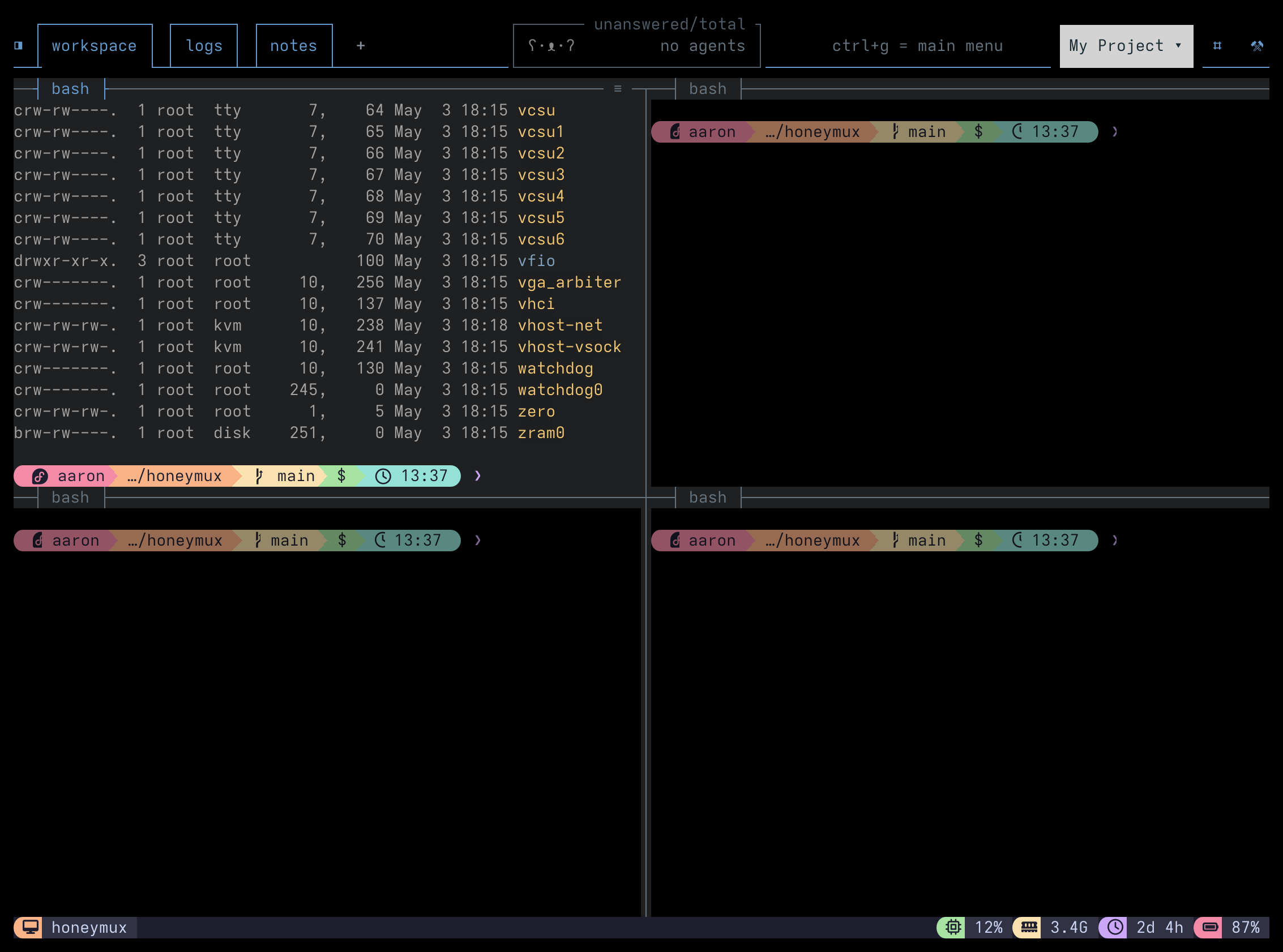Click the uptime clock icon in status bar
1283x952 pixels.
coord(1115,927)
